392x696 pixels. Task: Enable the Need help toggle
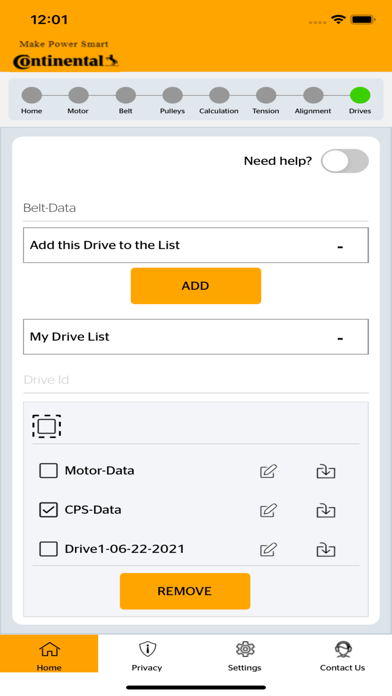click(345, 161)
